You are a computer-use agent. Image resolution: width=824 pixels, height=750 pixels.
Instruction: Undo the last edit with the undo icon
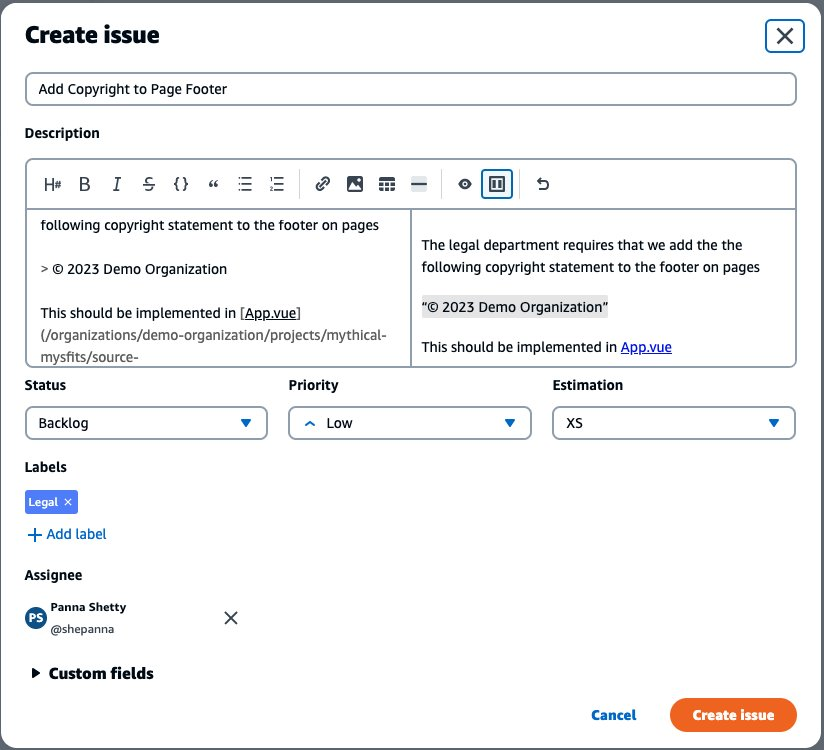(541, 184)
